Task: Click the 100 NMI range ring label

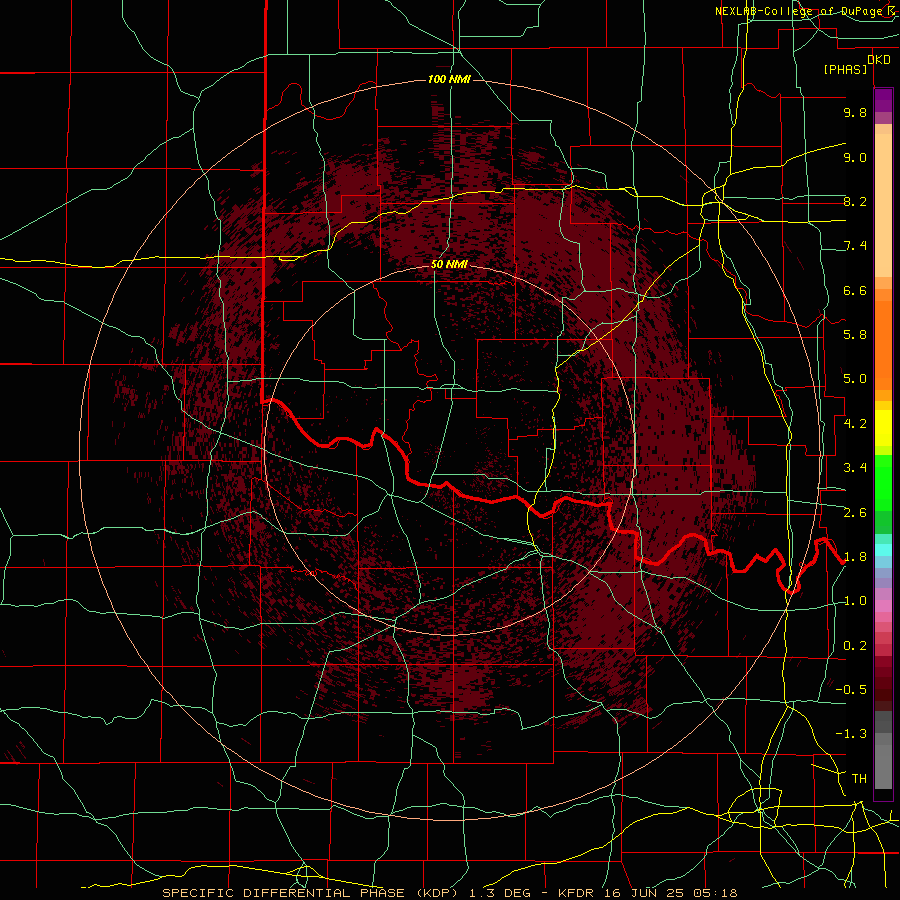Action: (449, 79)
